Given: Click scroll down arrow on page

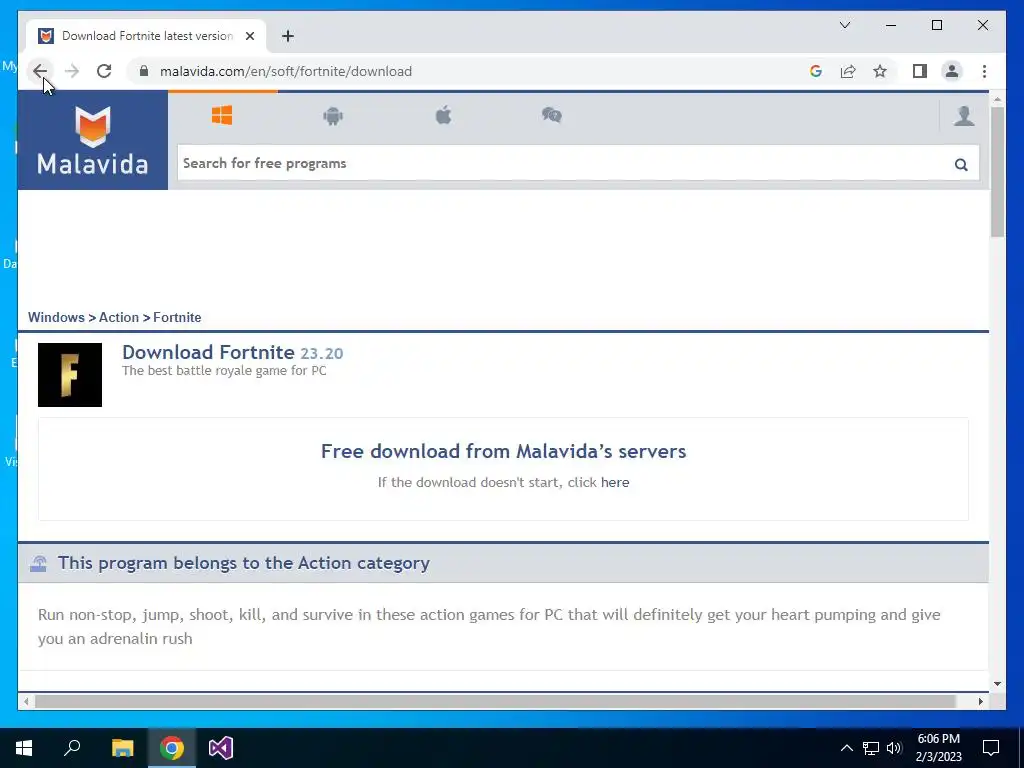Looking at the screenshot, I should click(997, 684).
